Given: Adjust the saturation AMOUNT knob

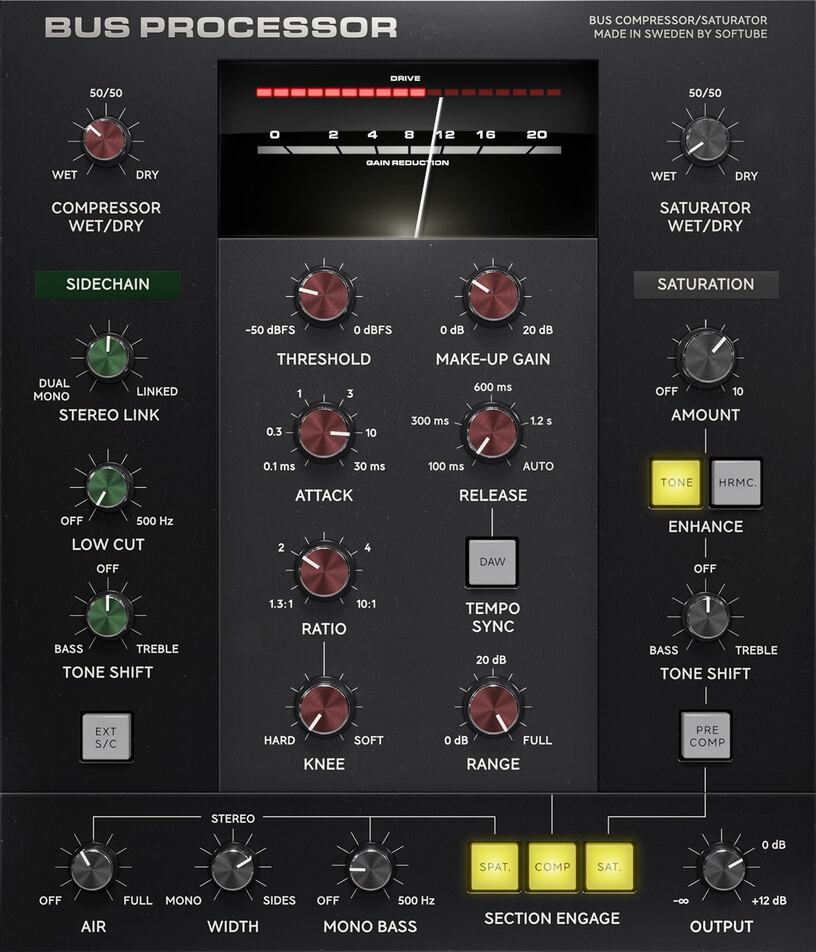Looking at the screenshot, I should (705, 360).
